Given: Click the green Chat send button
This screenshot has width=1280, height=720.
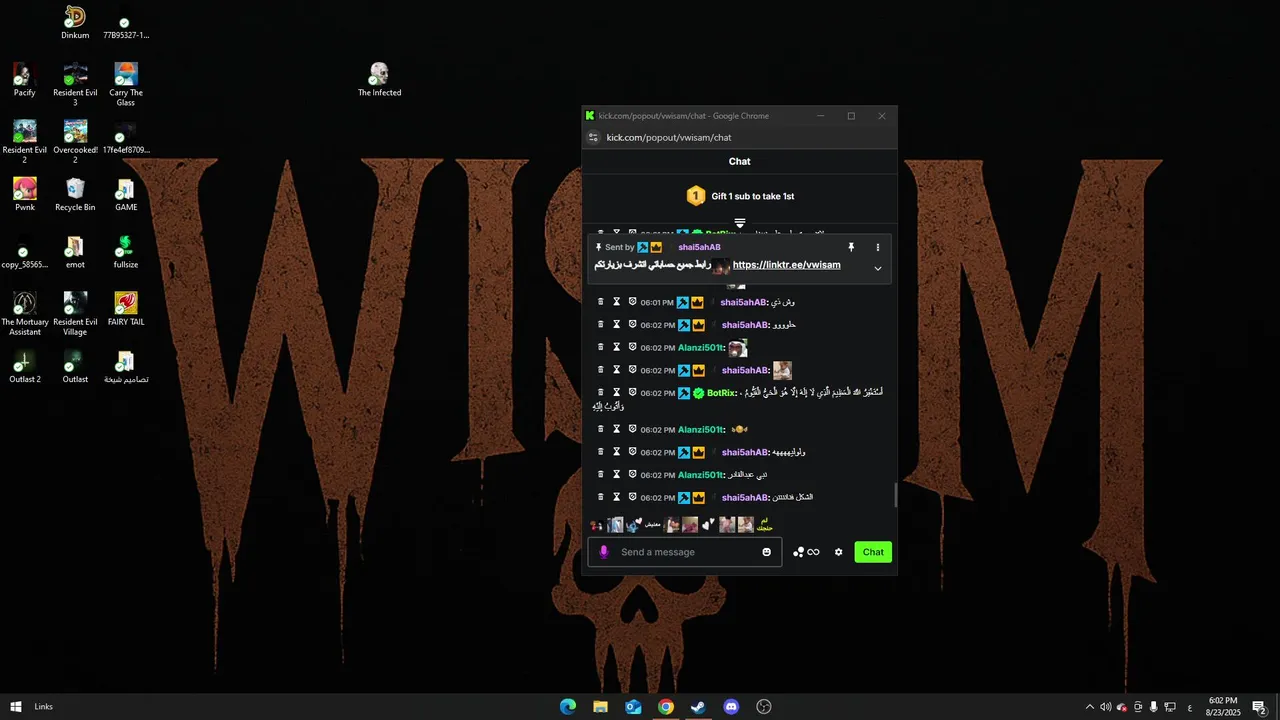Looking at the screenshot, I should (873, 552).
